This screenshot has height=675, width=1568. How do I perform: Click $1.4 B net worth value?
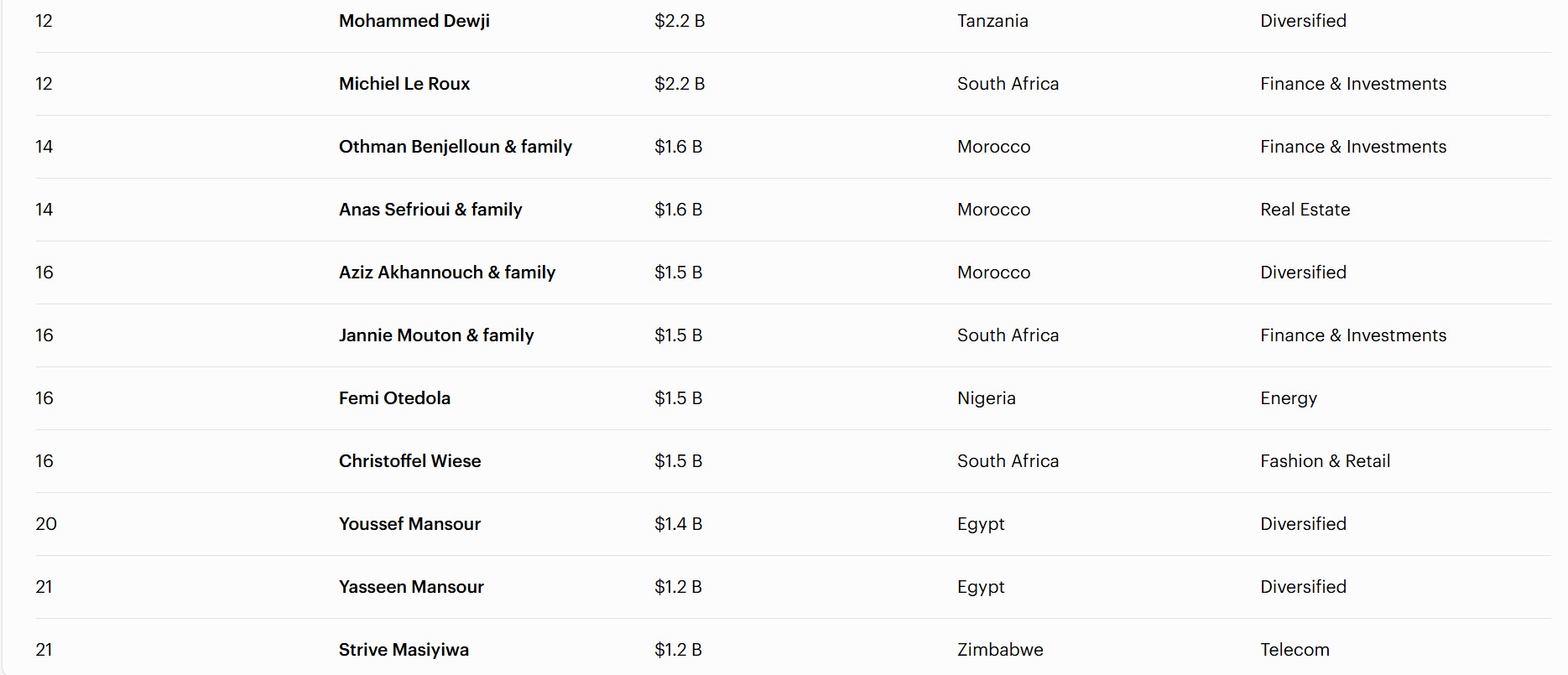pos(679,524)
